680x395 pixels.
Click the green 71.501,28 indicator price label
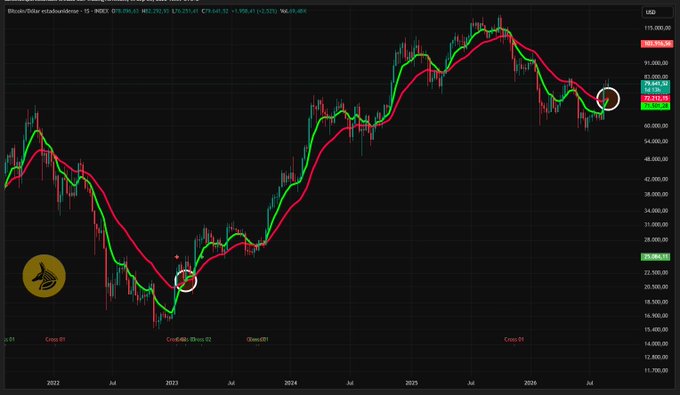point(656,106)
